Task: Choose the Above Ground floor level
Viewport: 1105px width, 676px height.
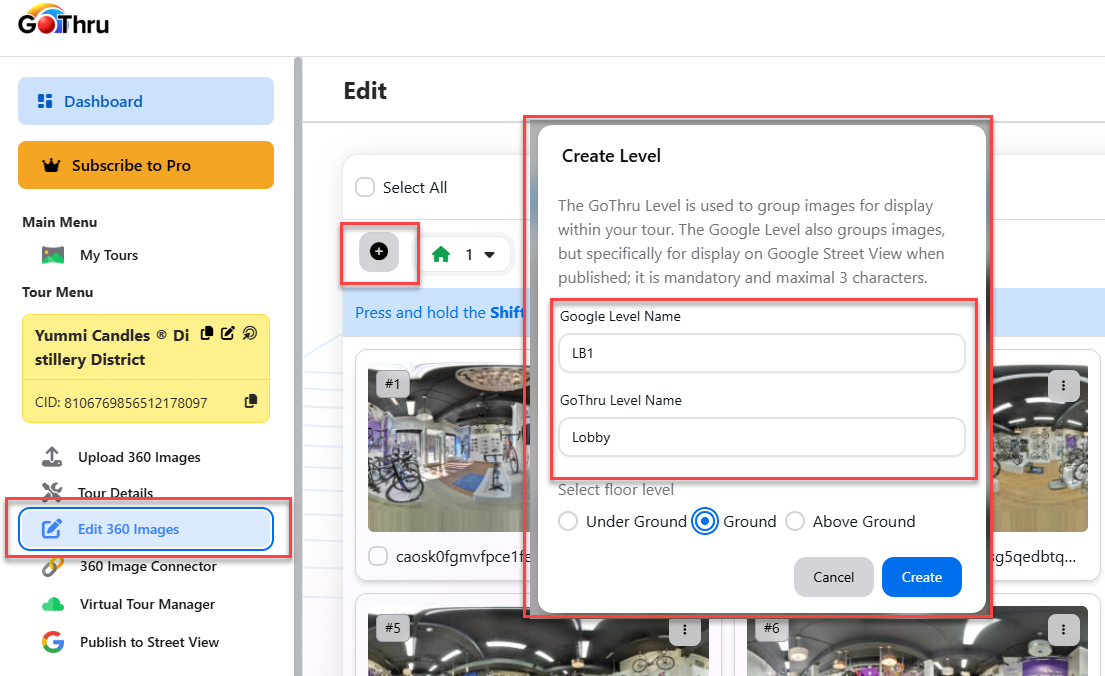Action: (x=795, y=521)
